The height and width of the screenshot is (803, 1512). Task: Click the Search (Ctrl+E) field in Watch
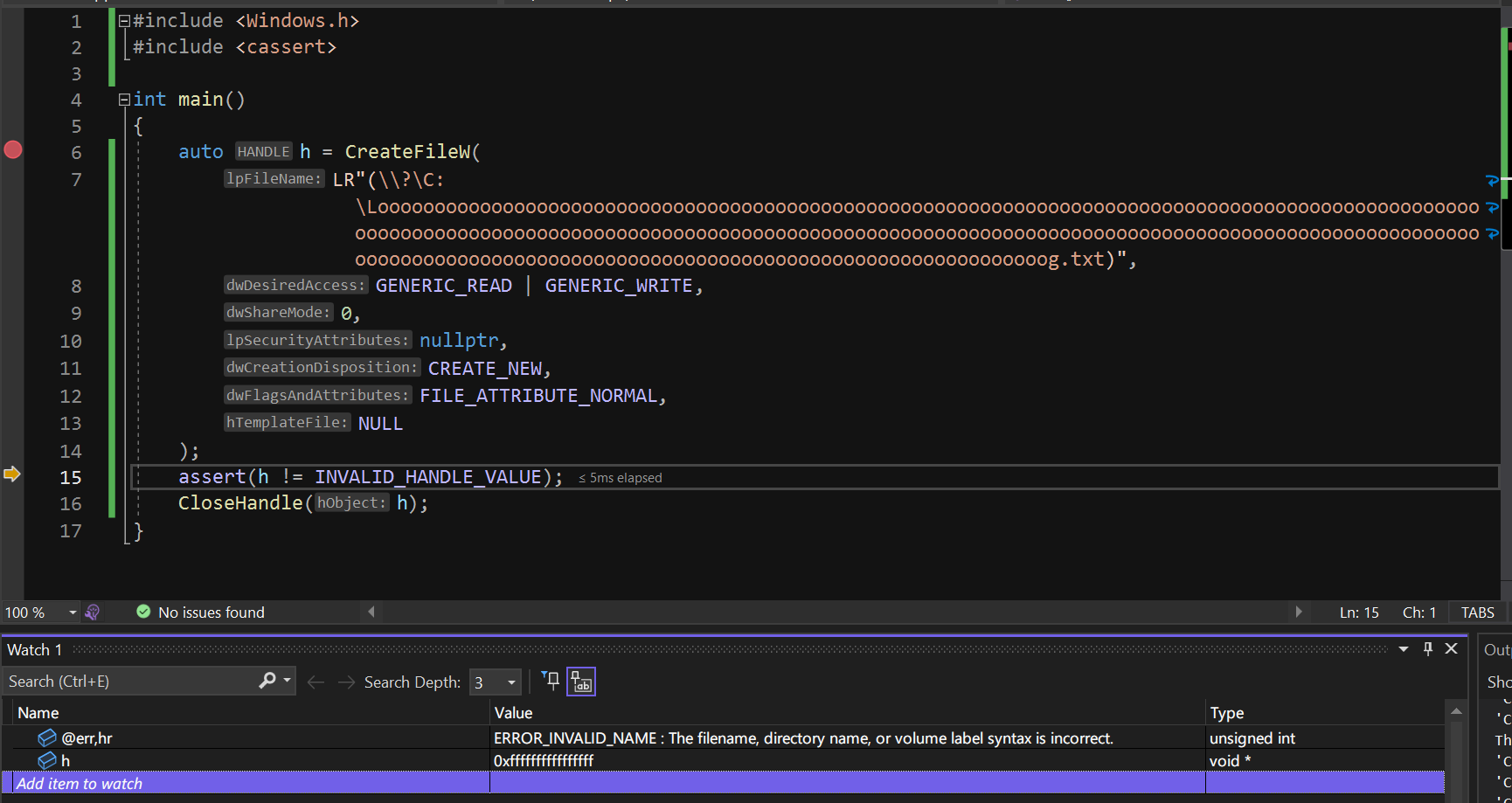point(131,682)
